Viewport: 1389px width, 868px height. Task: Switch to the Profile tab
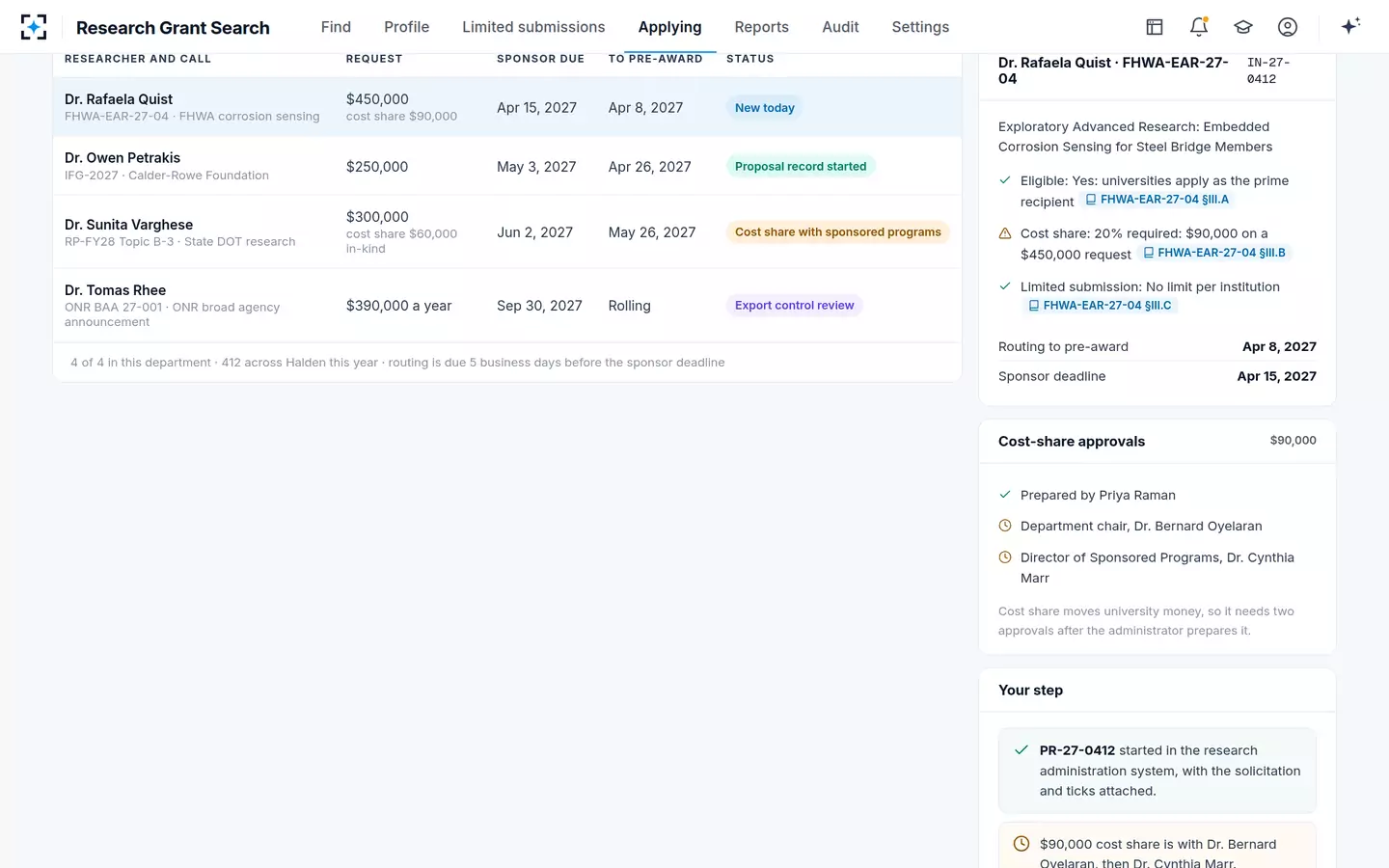click(x=407, y=27)
